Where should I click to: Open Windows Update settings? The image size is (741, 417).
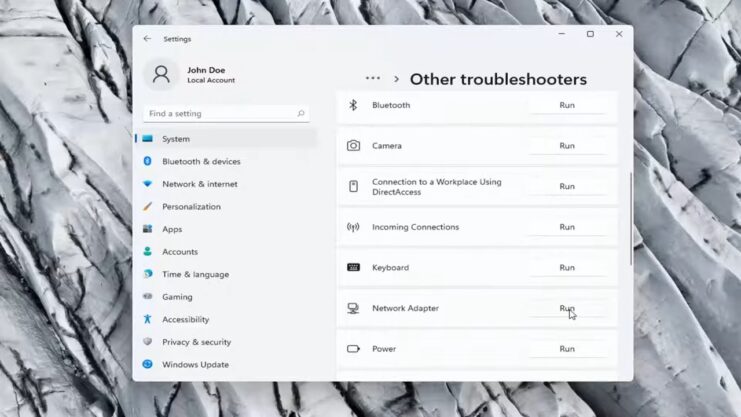click(226, 365)
